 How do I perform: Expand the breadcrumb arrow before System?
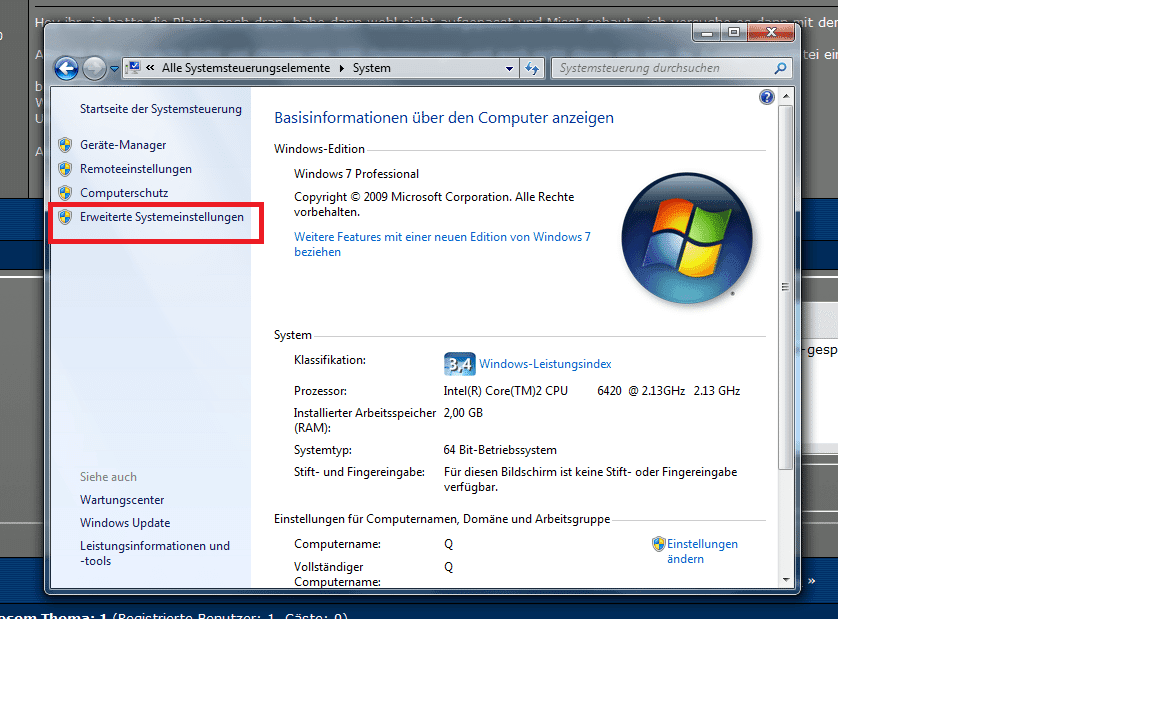coord(342,68)
